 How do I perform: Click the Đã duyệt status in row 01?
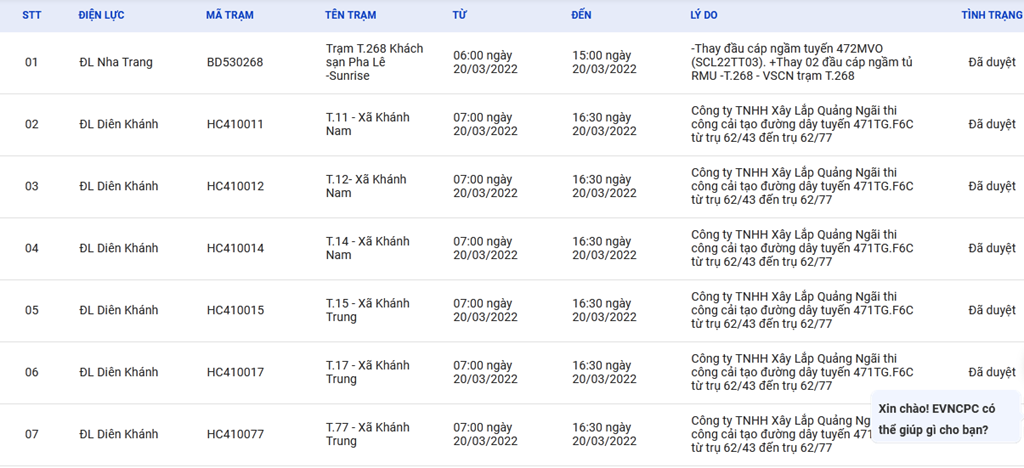(x=991, y=62)
